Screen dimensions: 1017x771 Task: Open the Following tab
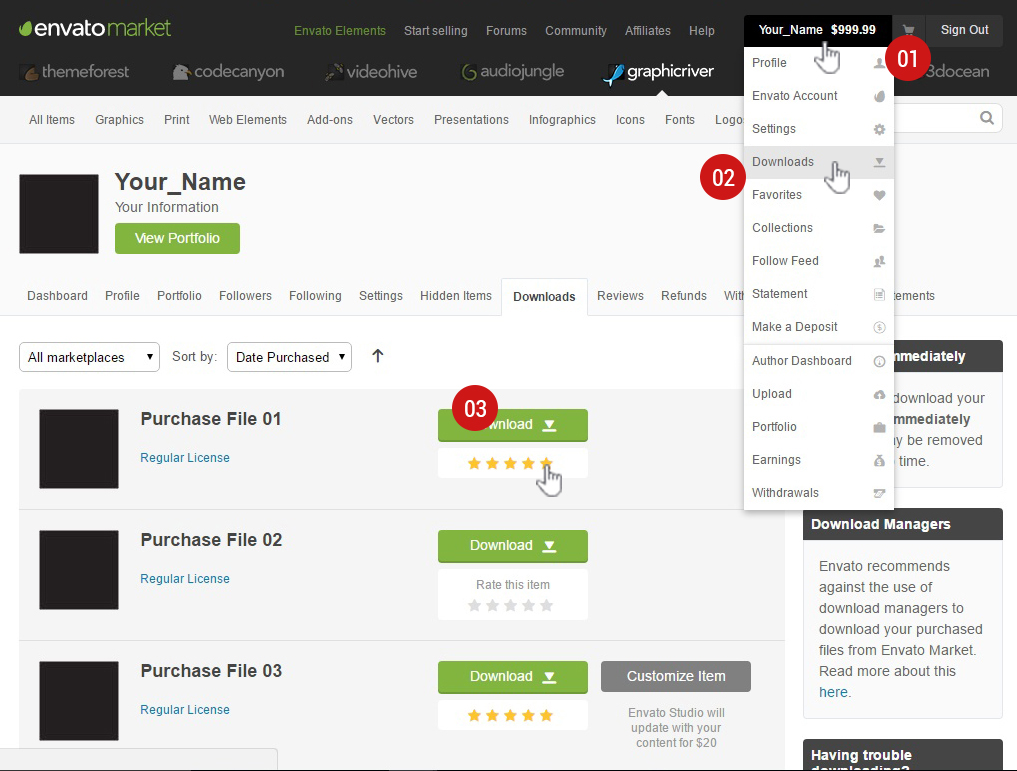point(315,296)
